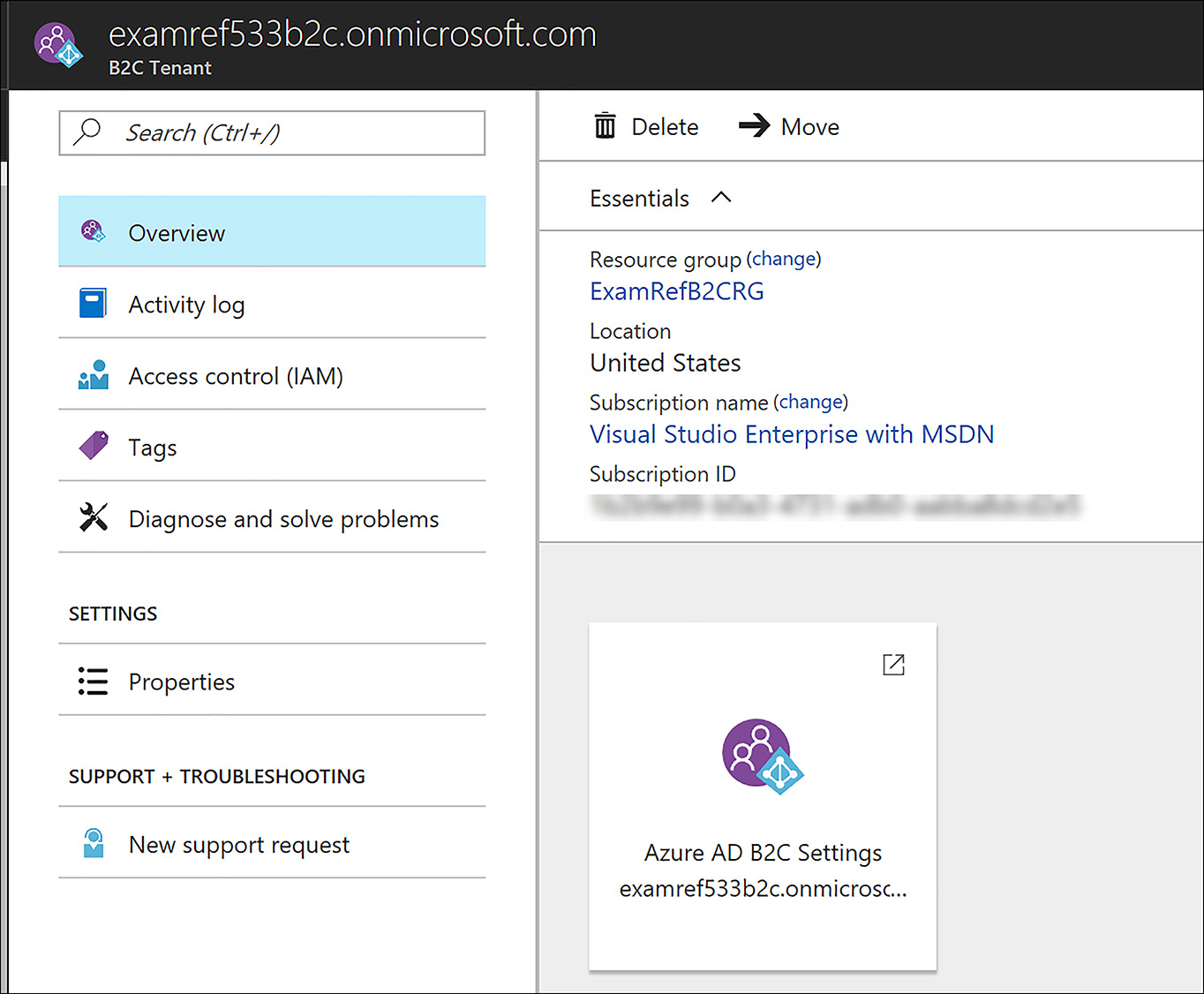Focus the Search (Ctrl+/) input field
The image size is (1204, 994).
(x=272, y=132)
